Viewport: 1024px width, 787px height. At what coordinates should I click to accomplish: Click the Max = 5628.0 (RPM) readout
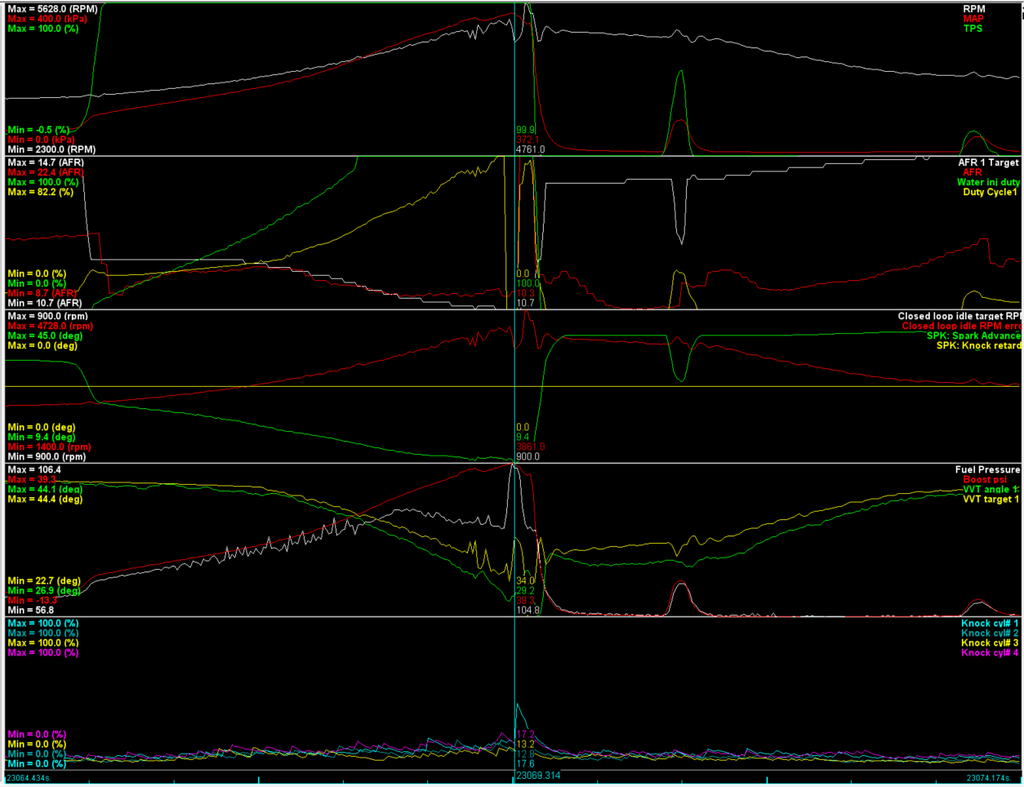click(x=52, y=9)
